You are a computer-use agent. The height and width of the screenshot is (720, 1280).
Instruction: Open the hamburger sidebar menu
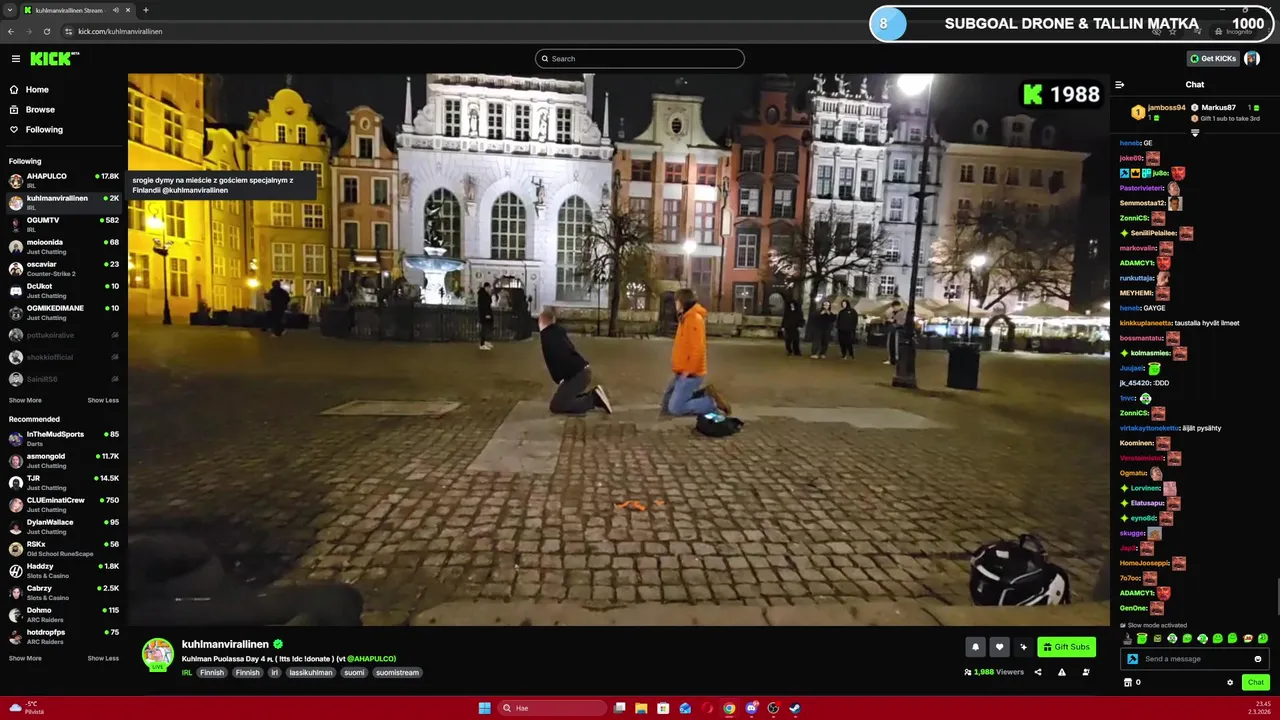tap(15, 59)
